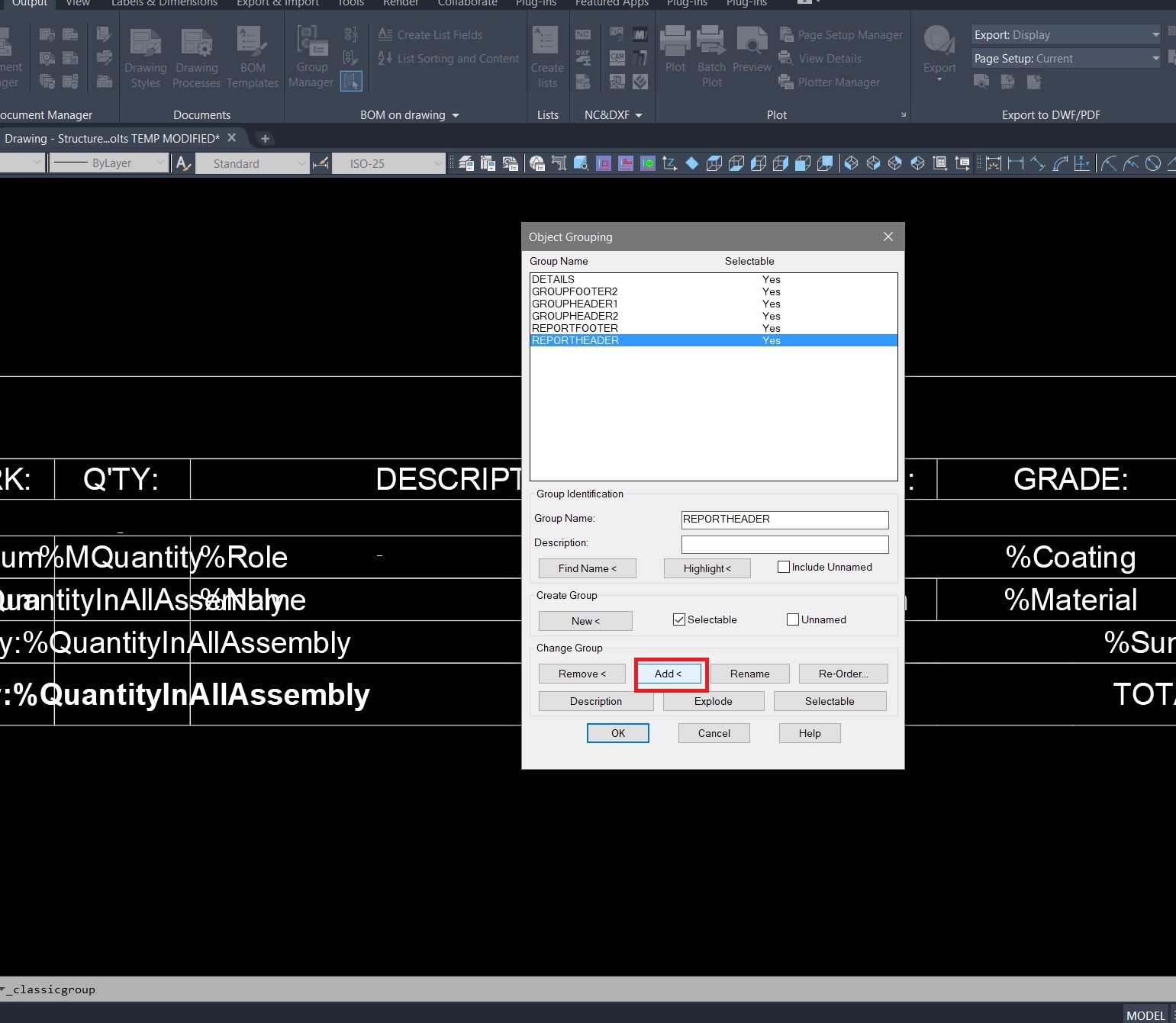Select GROUPHEADER1 in the group list
The height and width of the screenshot is (1023, 1176).
714,304
